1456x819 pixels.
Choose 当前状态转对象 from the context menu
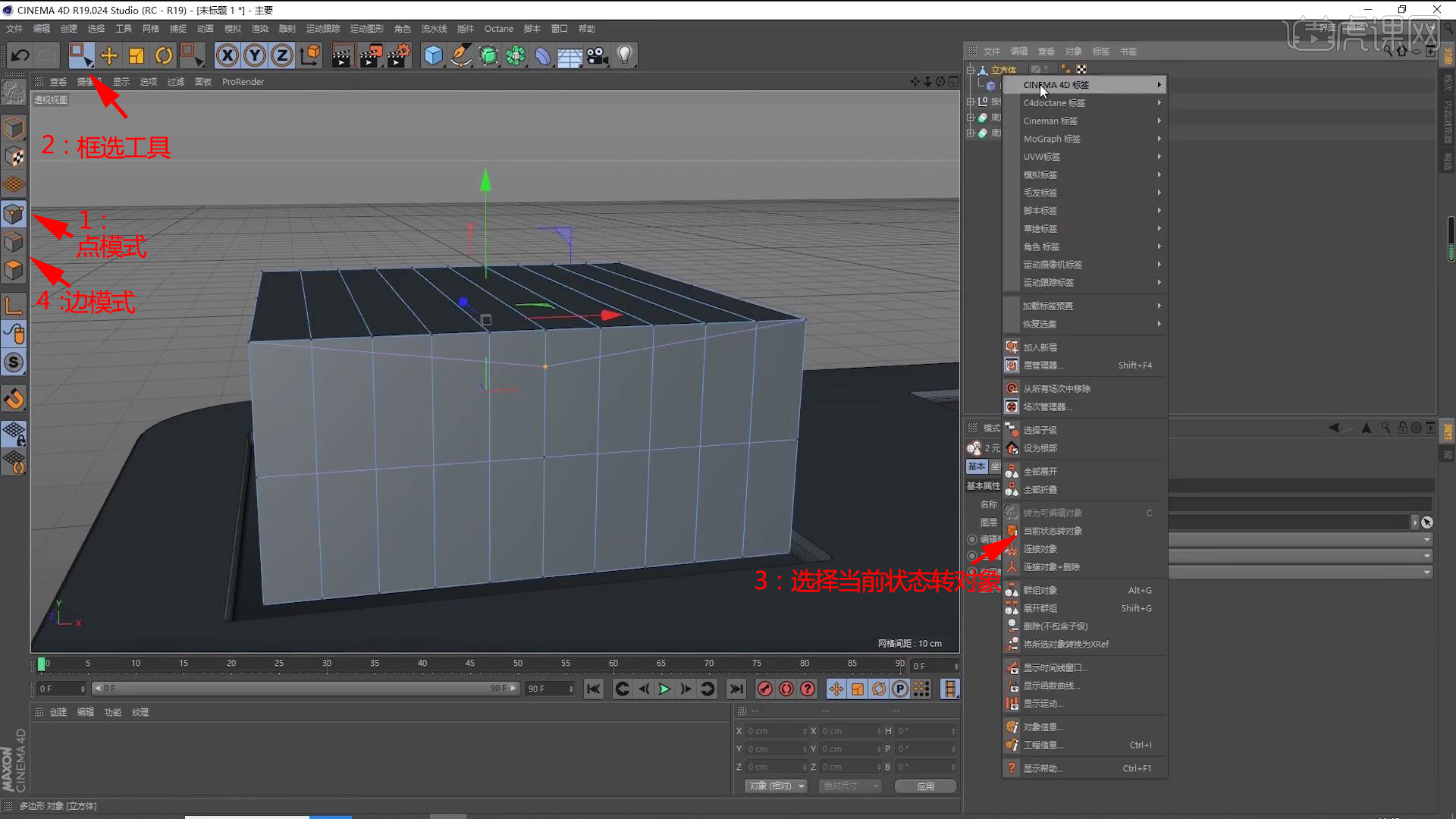click(1053, 531)
